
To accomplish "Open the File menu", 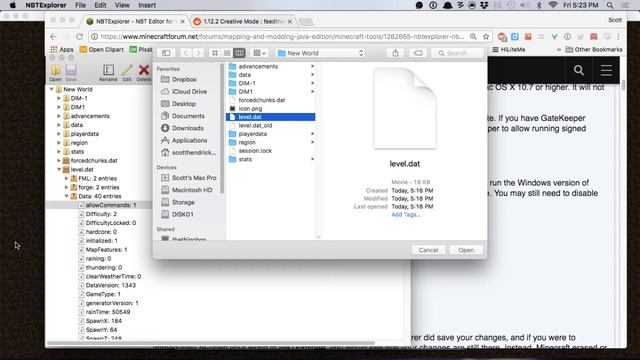I will (80, 5).
